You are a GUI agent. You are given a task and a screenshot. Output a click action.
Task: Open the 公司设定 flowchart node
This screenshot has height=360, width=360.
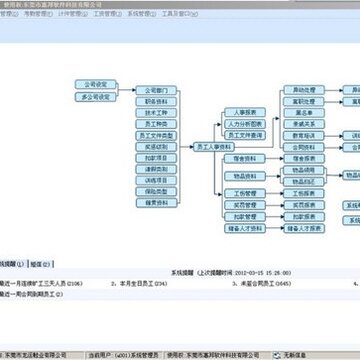tap(95, 85)
